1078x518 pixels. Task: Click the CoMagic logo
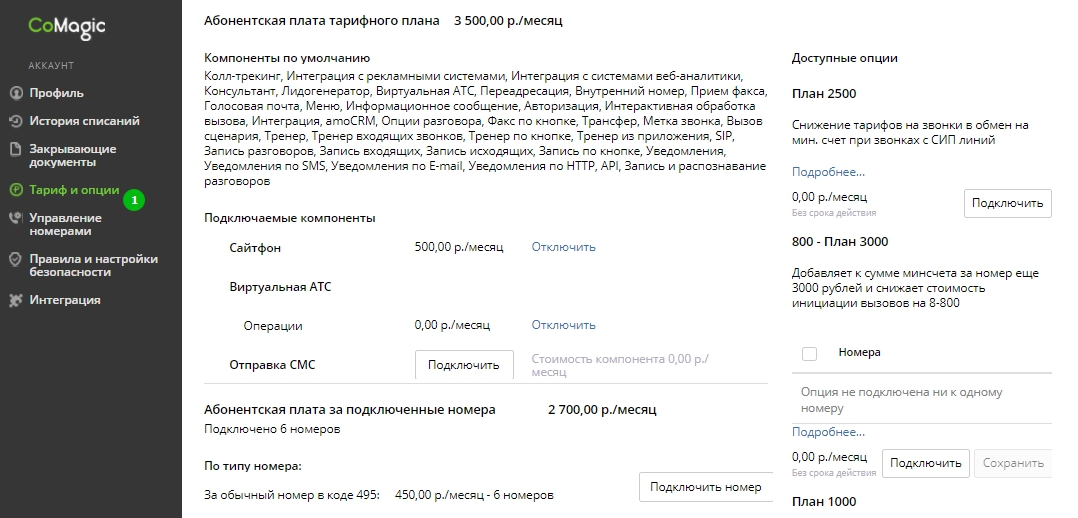tap(67, 27)
